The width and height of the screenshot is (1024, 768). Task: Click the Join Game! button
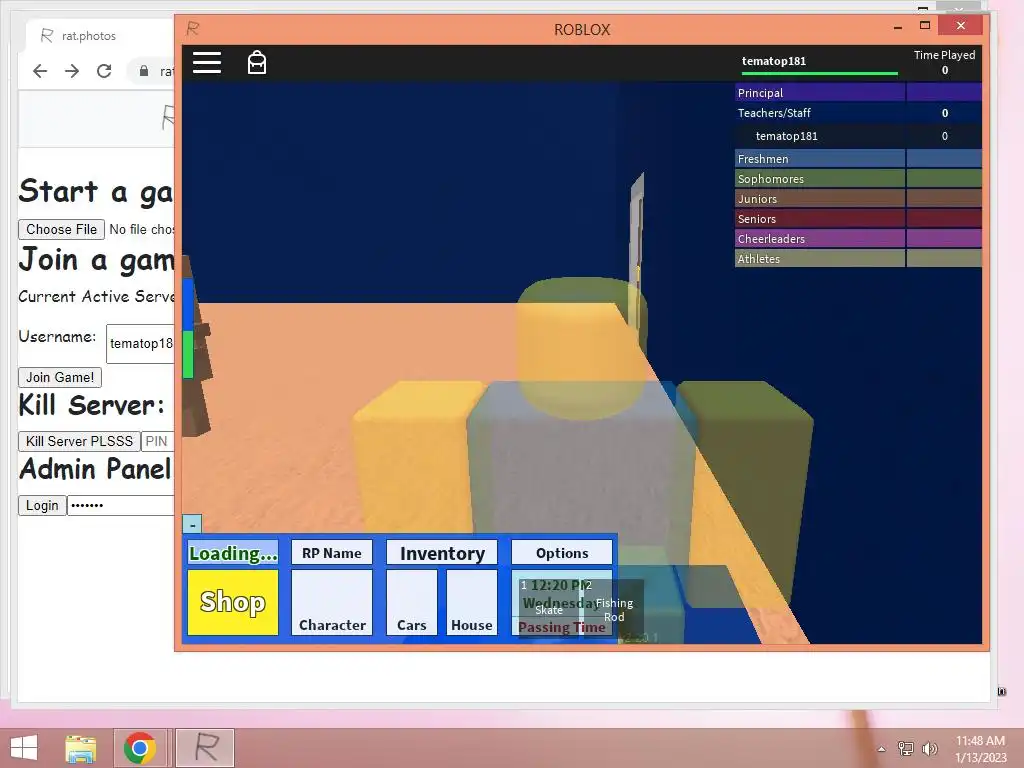59,377
